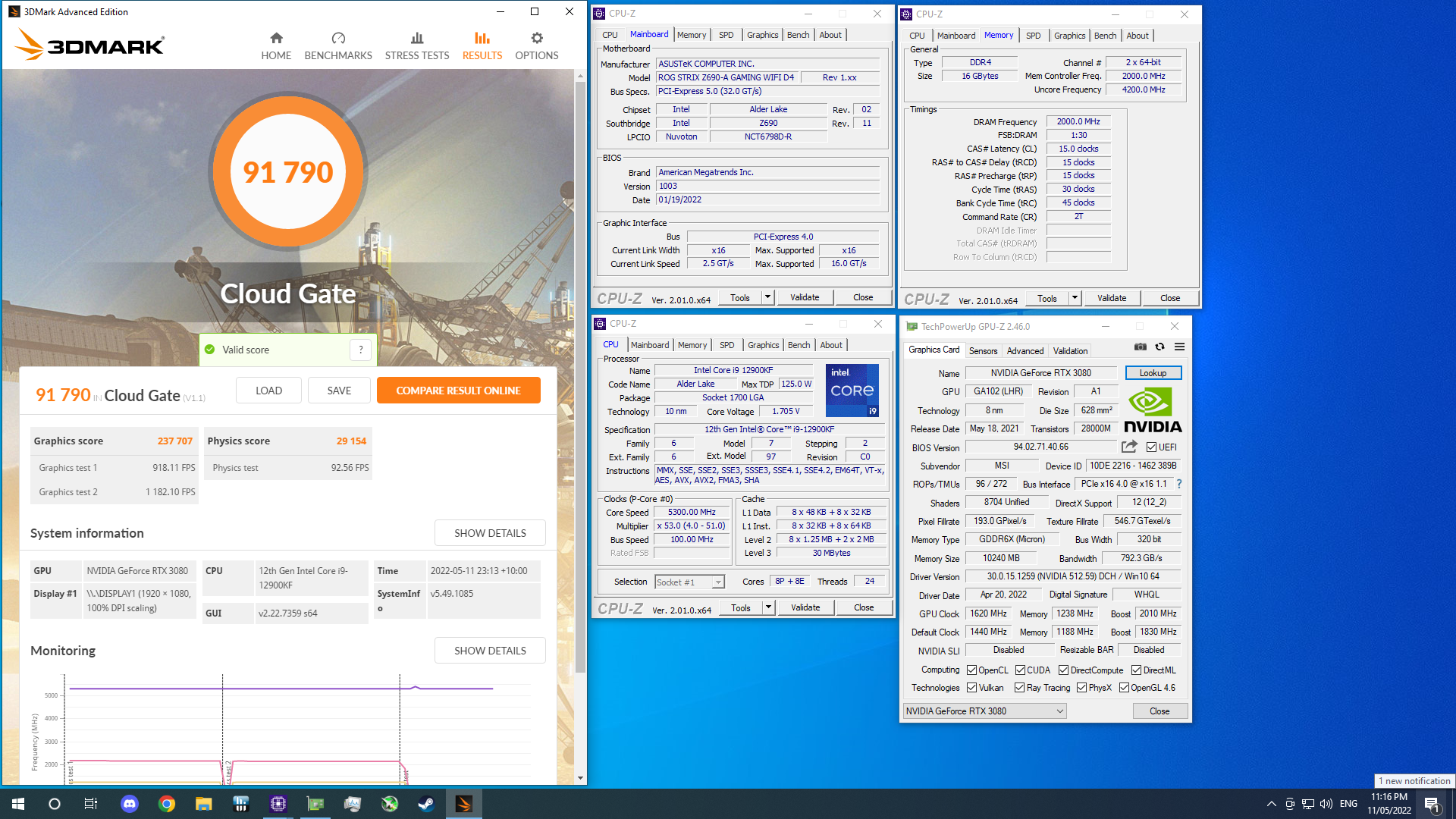Click the Bus Interface question mark in GPU-Z
Screen dimensions: 1456x819
pyautogui.click(x=1178, y=484)
